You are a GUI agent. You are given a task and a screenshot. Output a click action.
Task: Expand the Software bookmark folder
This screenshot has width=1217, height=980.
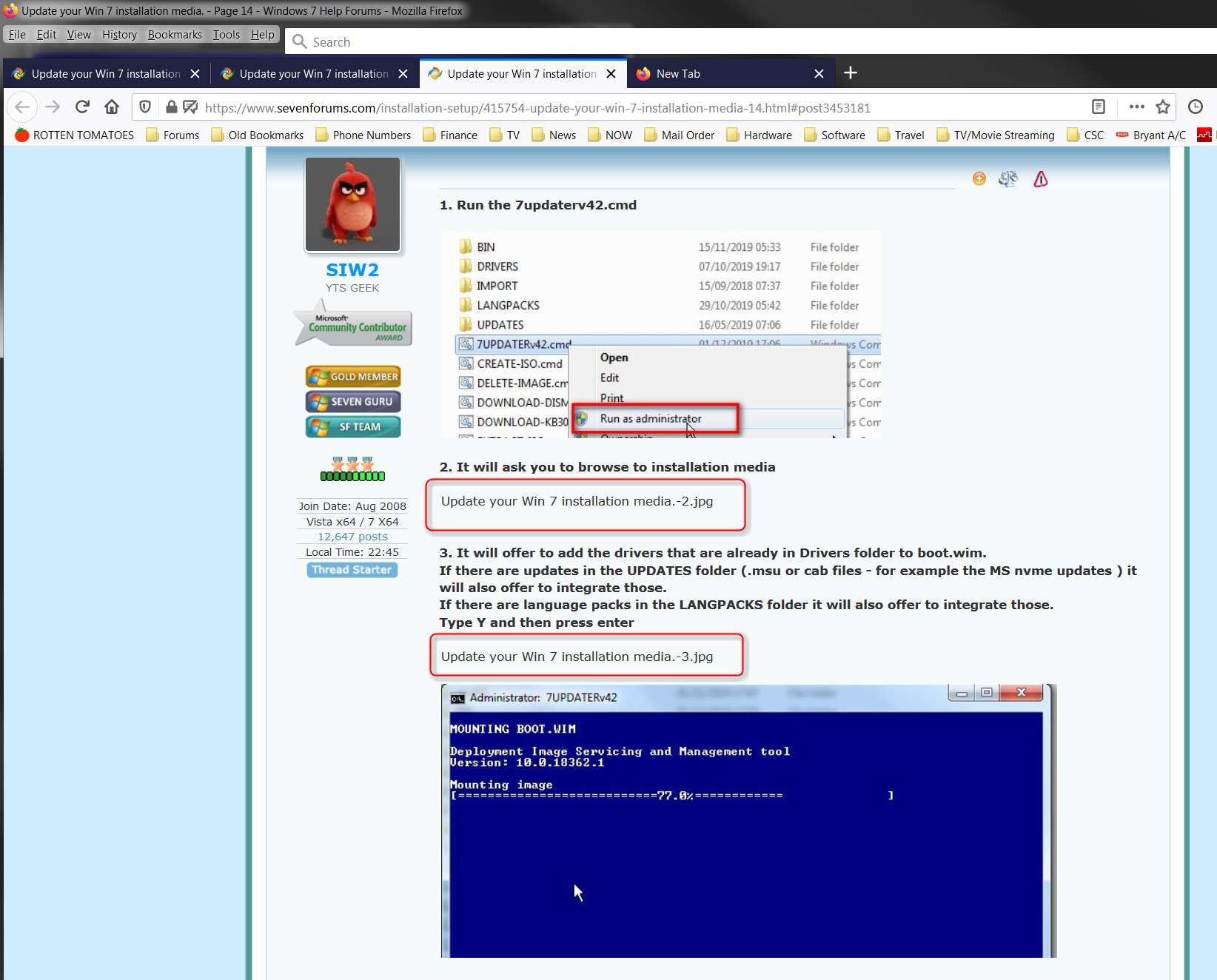[835, 135]
